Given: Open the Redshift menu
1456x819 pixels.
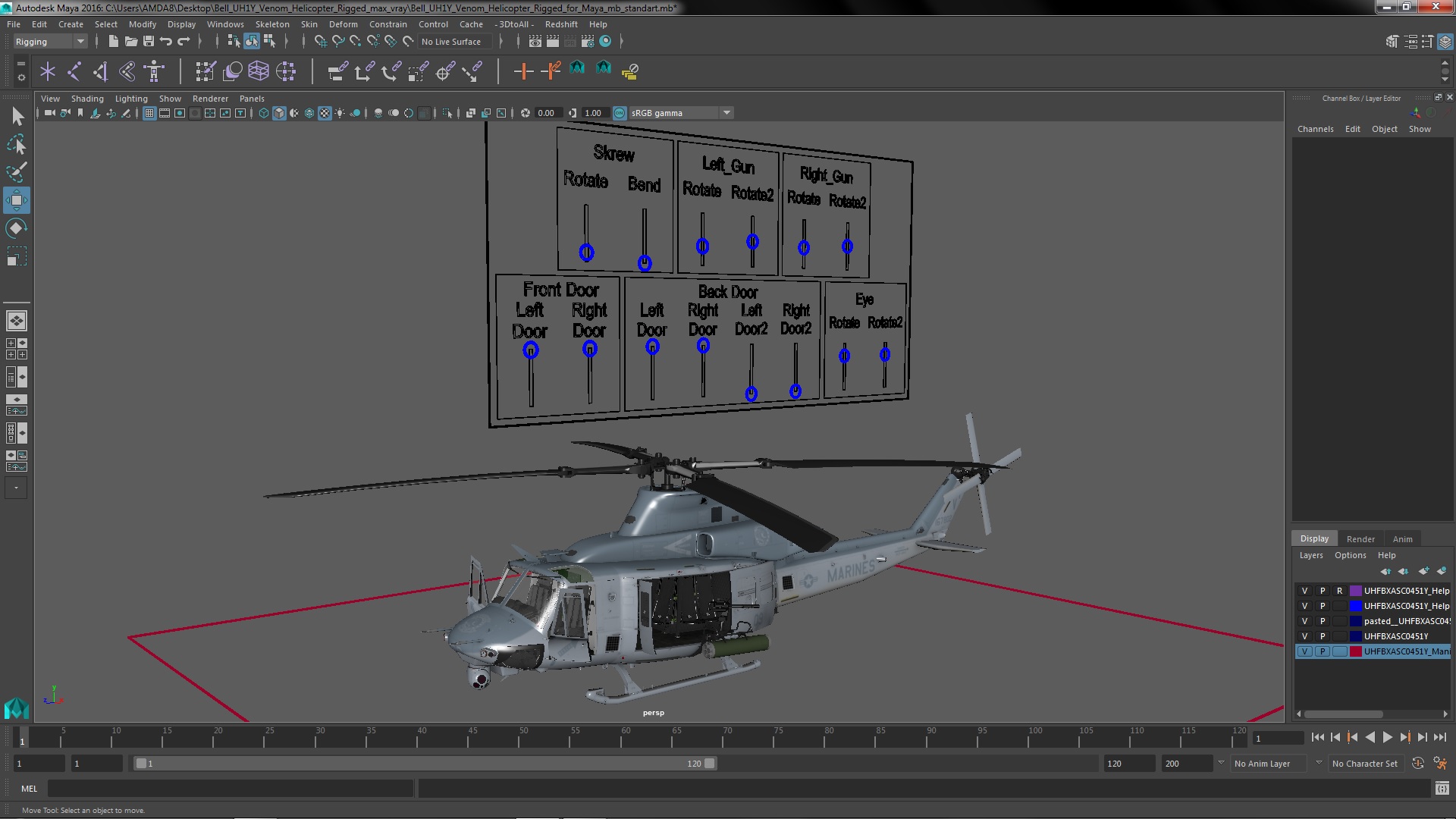Looking at the screenshot, I should pyautogui.click(x=561, y=24).
